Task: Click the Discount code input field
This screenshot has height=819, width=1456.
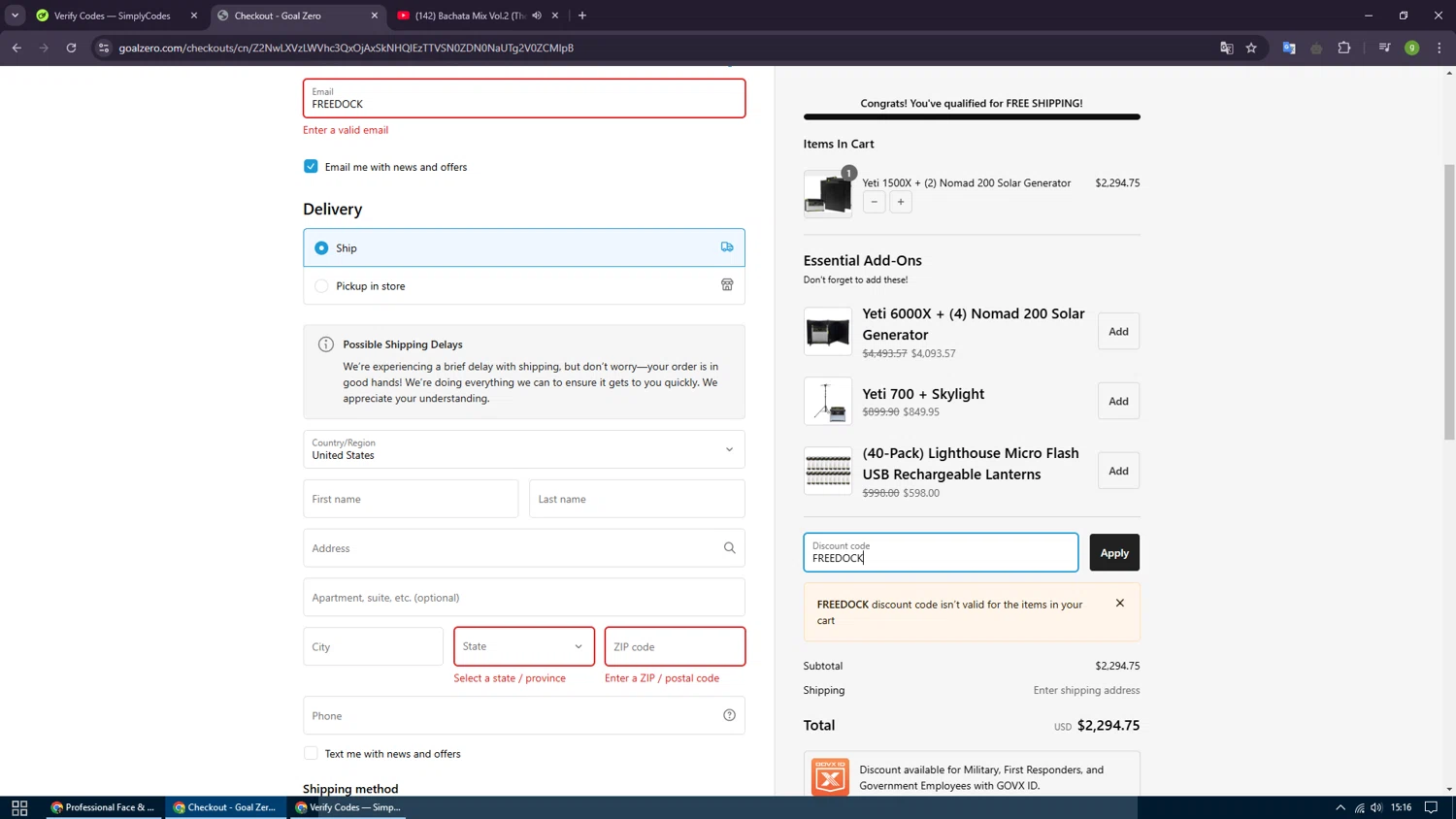Action: click(941, 552)
